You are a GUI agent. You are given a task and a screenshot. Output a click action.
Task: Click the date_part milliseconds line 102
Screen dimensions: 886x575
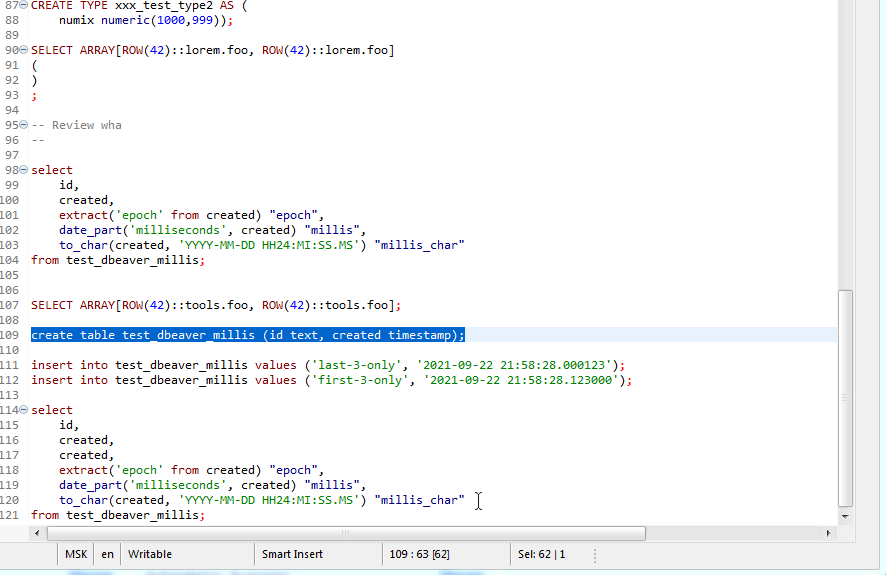(212, 230)
